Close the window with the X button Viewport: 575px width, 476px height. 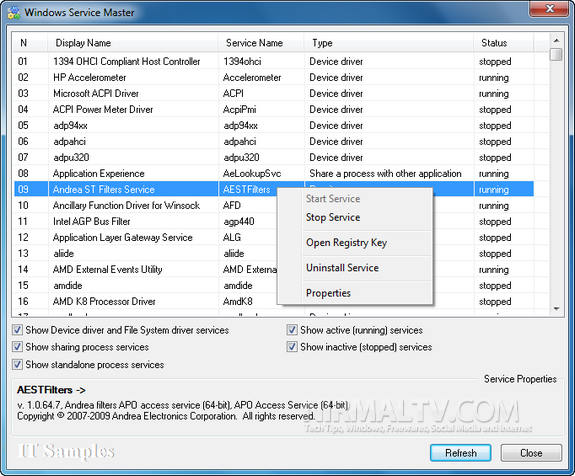550,9
